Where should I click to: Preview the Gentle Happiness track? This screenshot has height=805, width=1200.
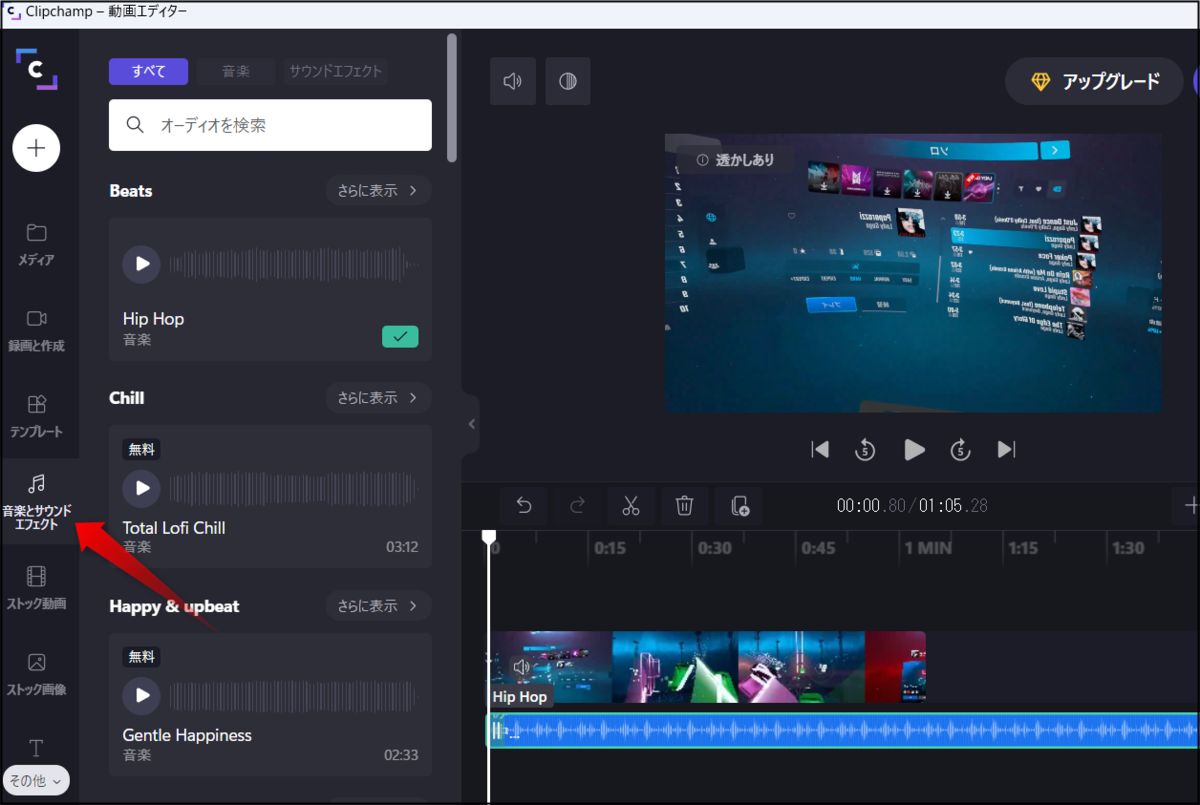141,695
